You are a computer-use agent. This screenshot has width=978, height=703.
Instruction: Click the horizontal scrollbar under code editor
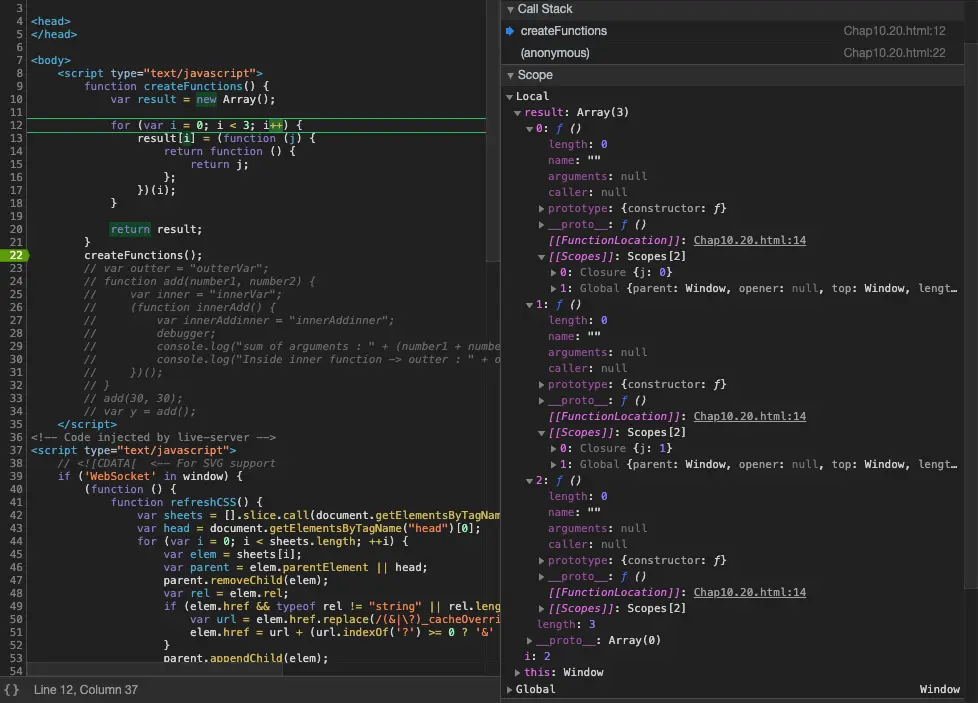coord(155,671)
